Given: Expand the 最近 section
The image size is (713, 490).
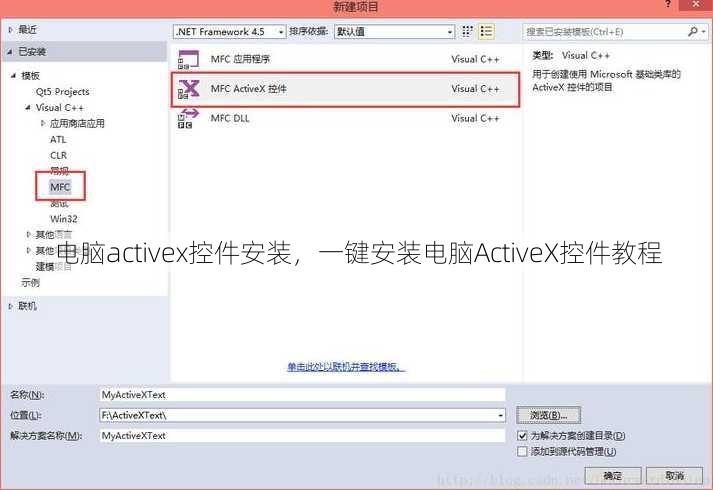Looking at the screenshot, I should click(x=10, y=30).
